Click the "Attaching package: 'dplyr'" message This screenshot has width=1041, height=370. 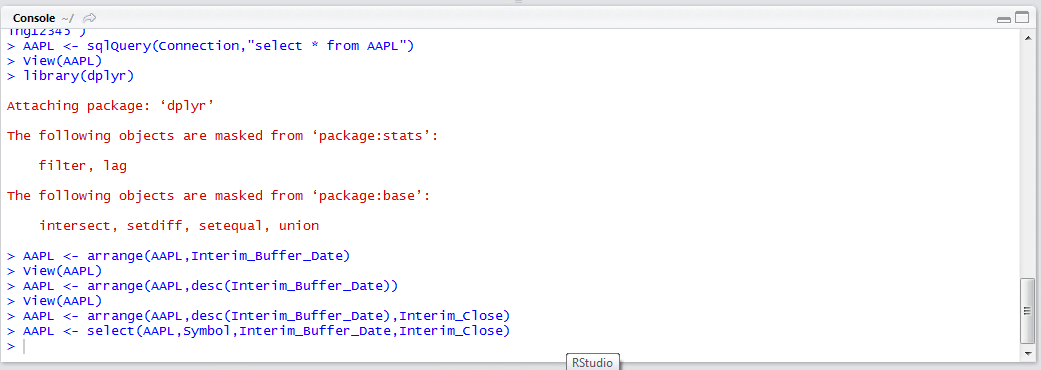111,106
